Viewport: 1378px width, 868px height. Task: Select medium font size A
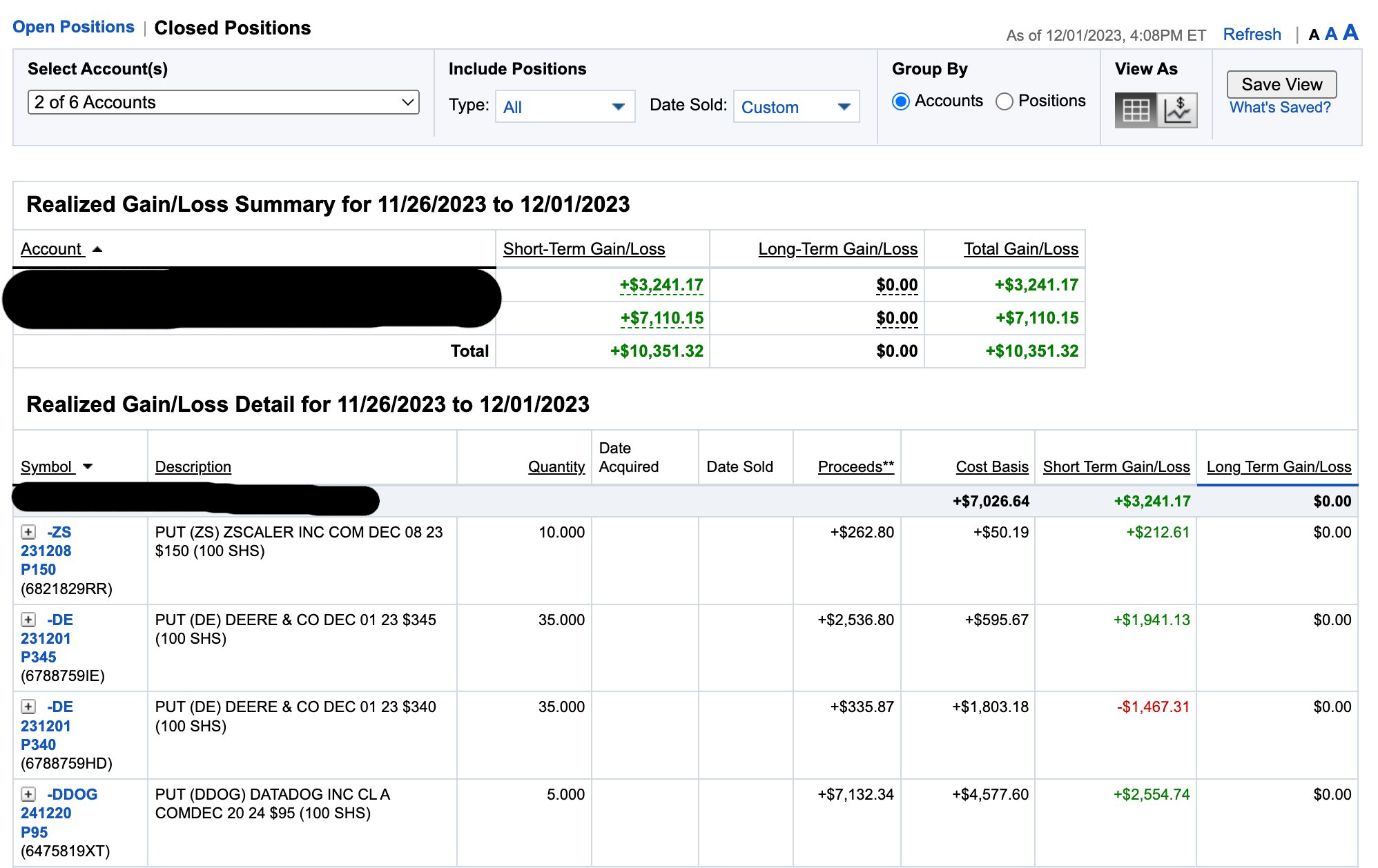click(x=1331, y=34)
